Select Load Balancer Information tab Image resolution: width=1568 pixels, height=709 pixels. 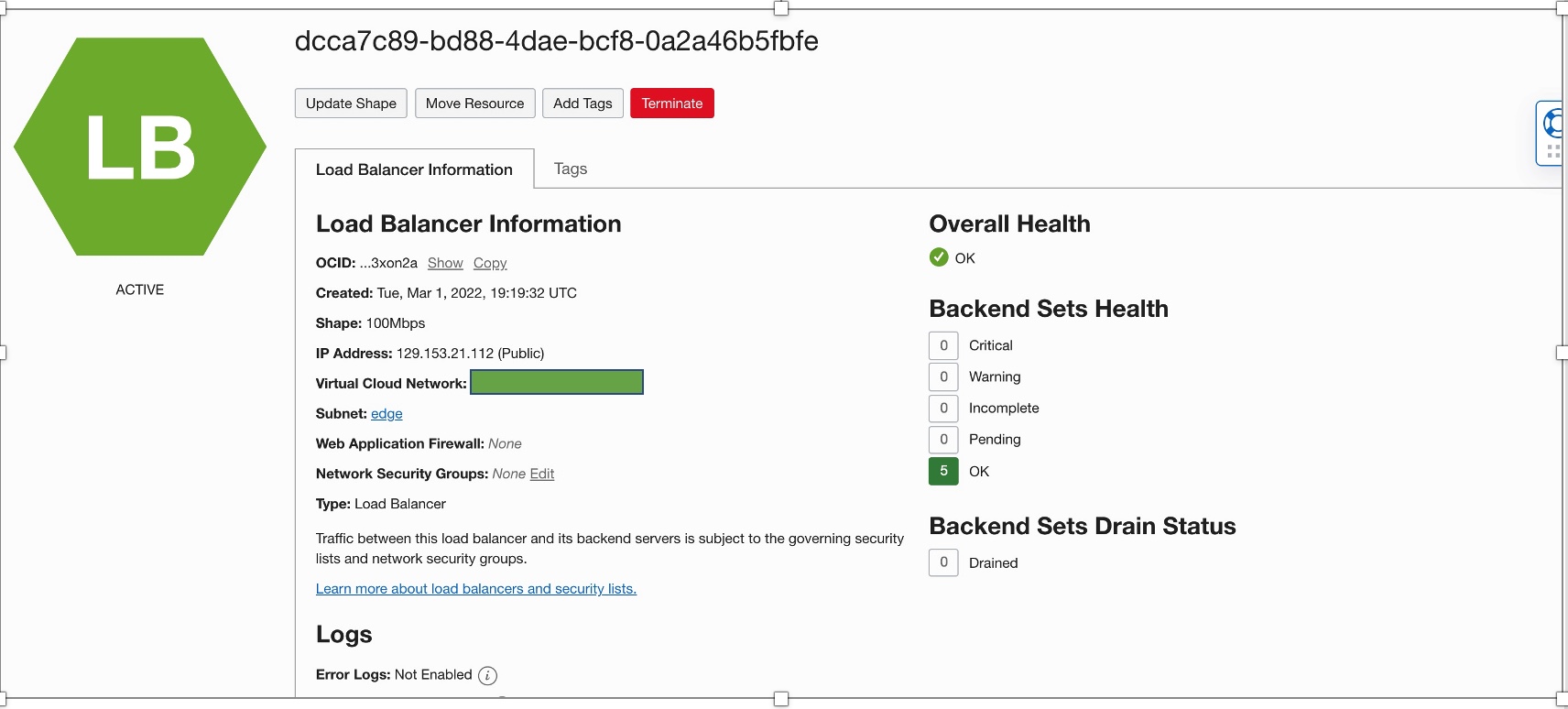click(414, 169)
